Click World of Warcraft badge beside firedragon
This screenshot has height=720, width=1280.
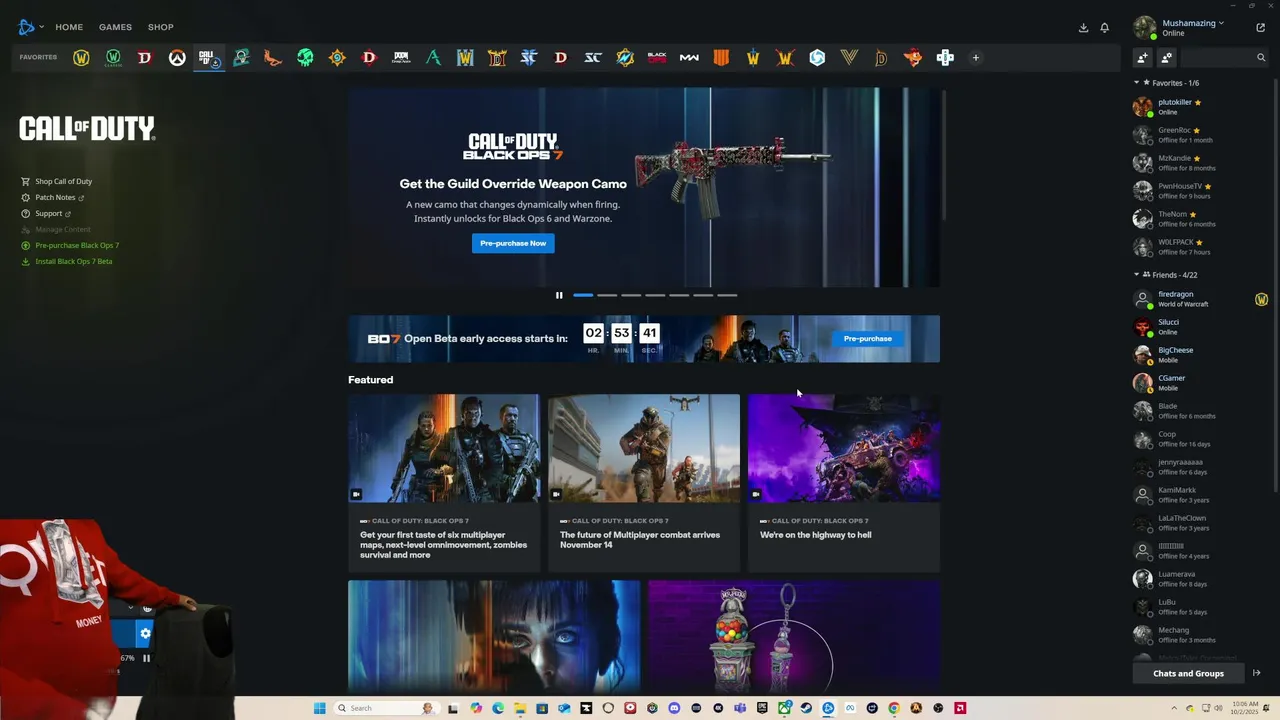tap(1261, 299)
